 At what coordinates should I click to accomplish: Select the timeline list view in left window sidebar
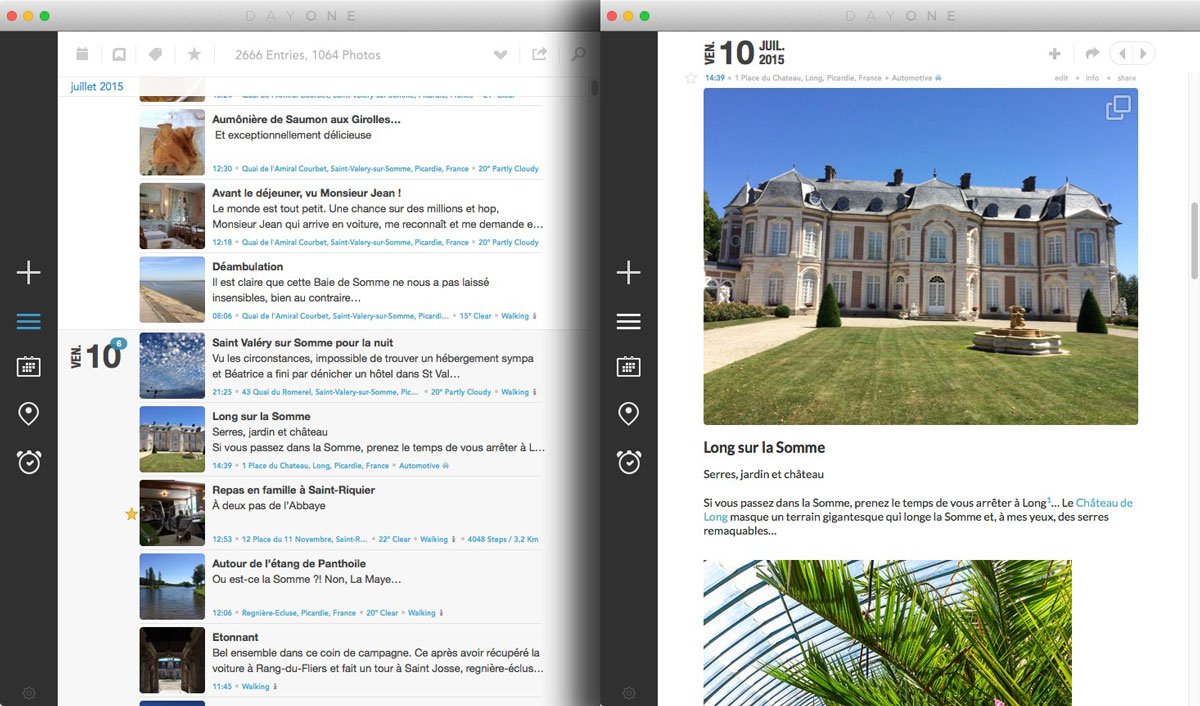click(x=28, y=322)
